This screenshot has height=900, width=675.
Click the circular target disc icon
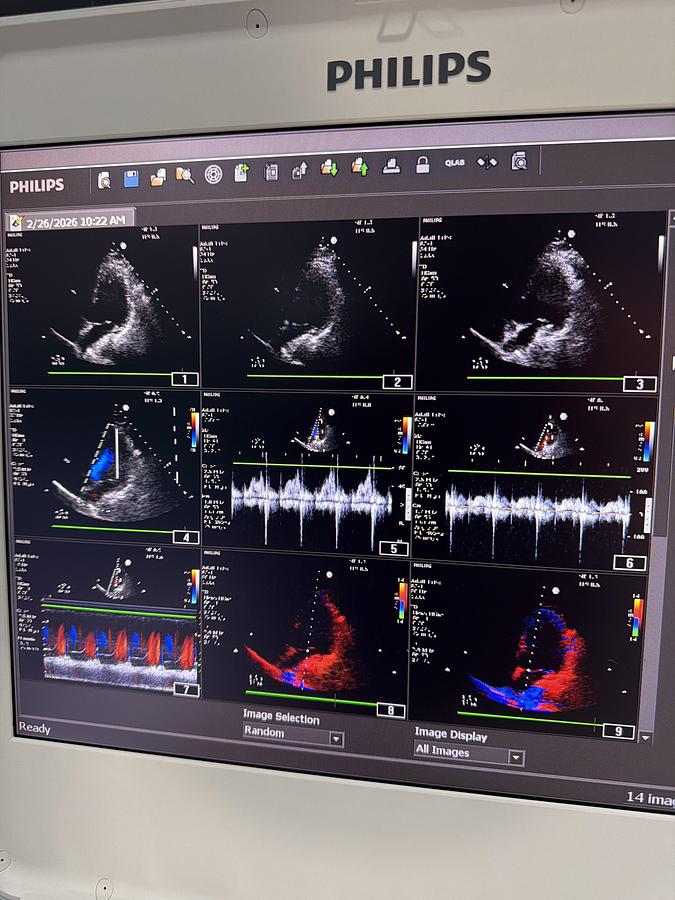click(214, 174)
